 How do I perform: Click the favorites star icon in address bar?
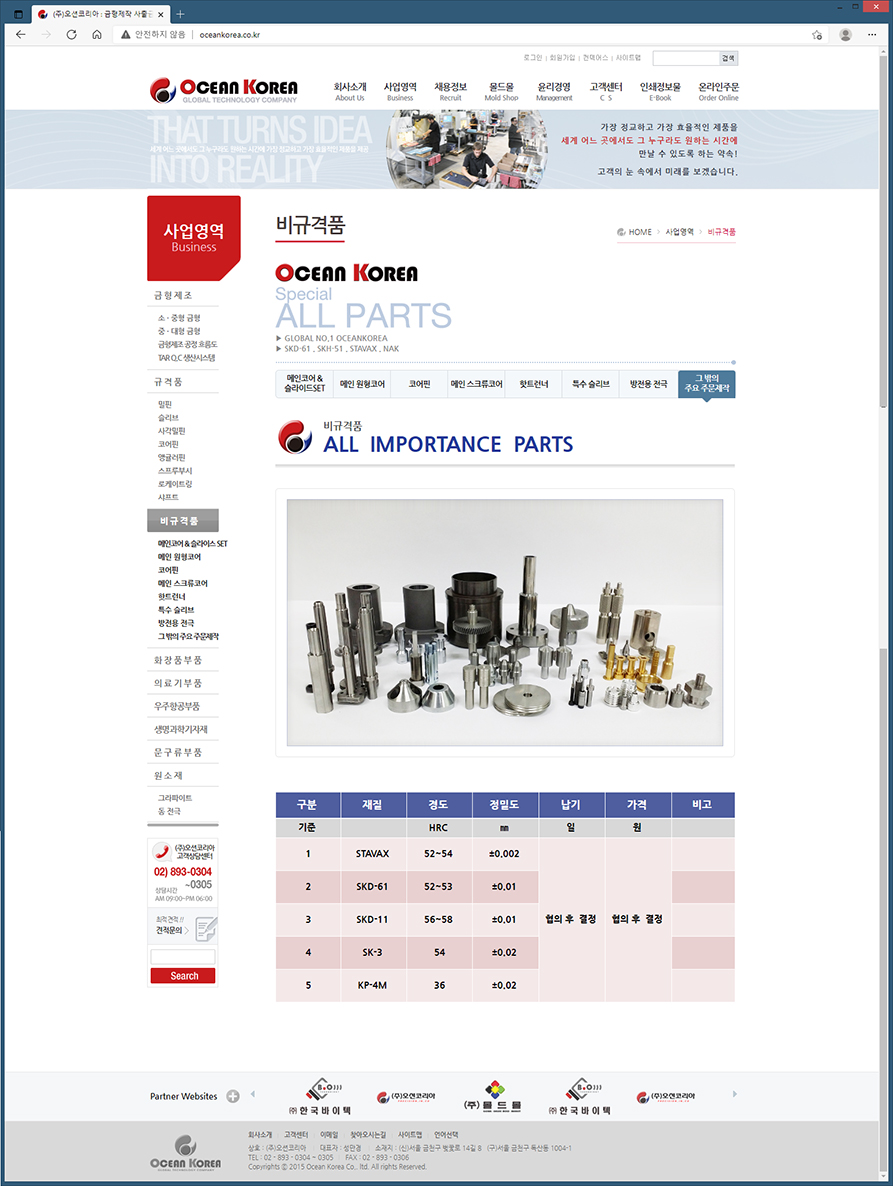[x=817, y=34]
